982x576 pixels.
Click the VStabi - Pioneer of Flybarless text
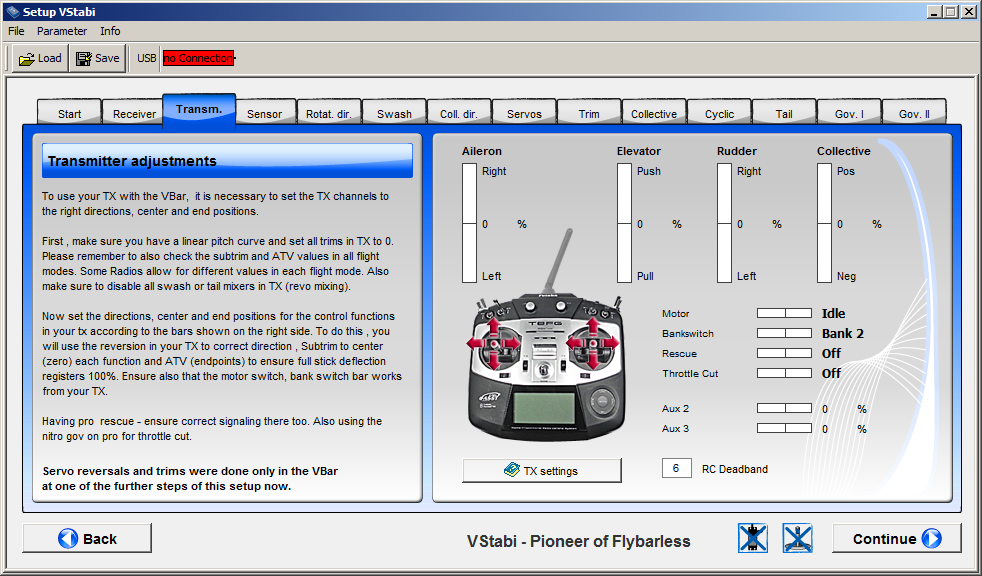point(579,541)
